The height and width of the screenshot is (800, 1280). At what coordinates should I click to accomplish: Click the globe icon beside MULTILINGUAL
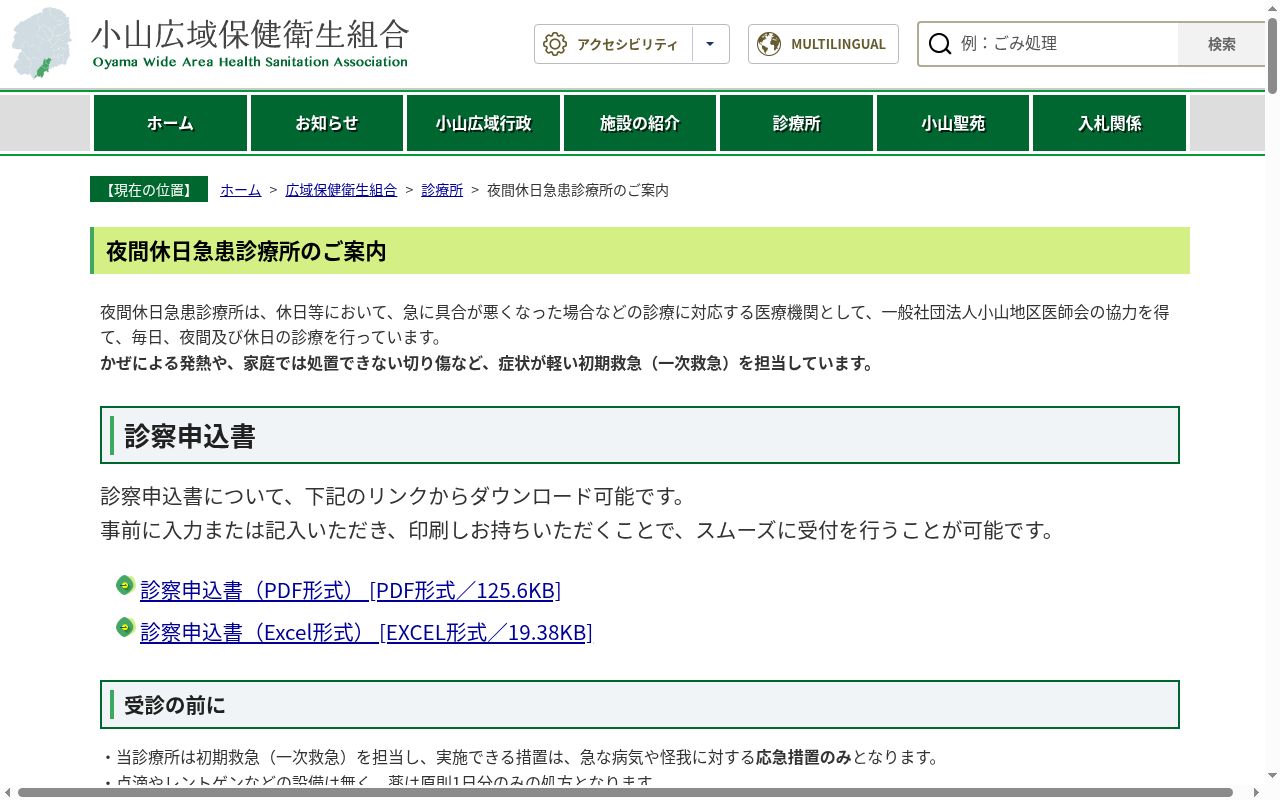coord(769,44)
